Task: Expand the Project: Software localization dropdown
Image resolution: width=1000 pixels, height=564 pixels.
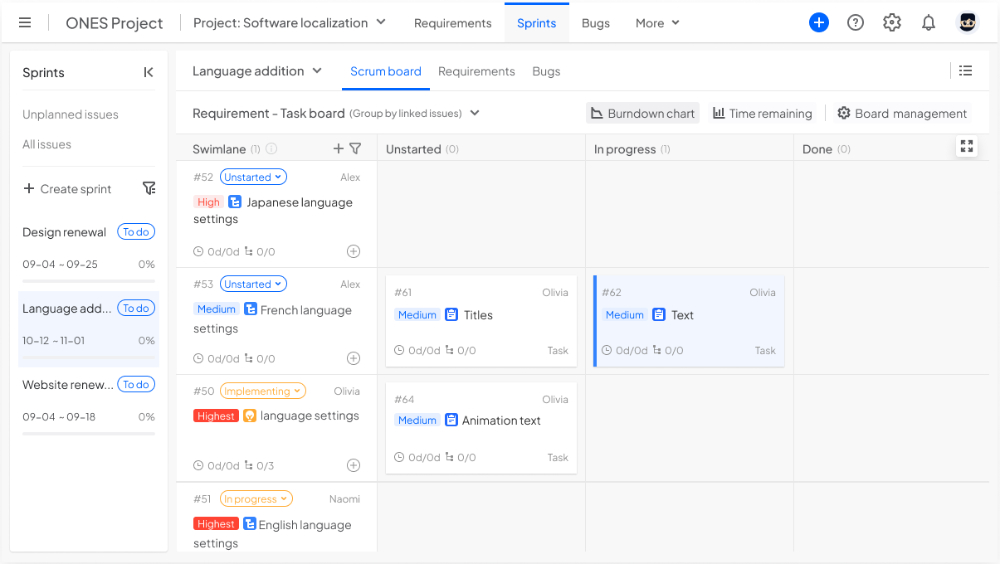Action: click(x=290, y=22)
